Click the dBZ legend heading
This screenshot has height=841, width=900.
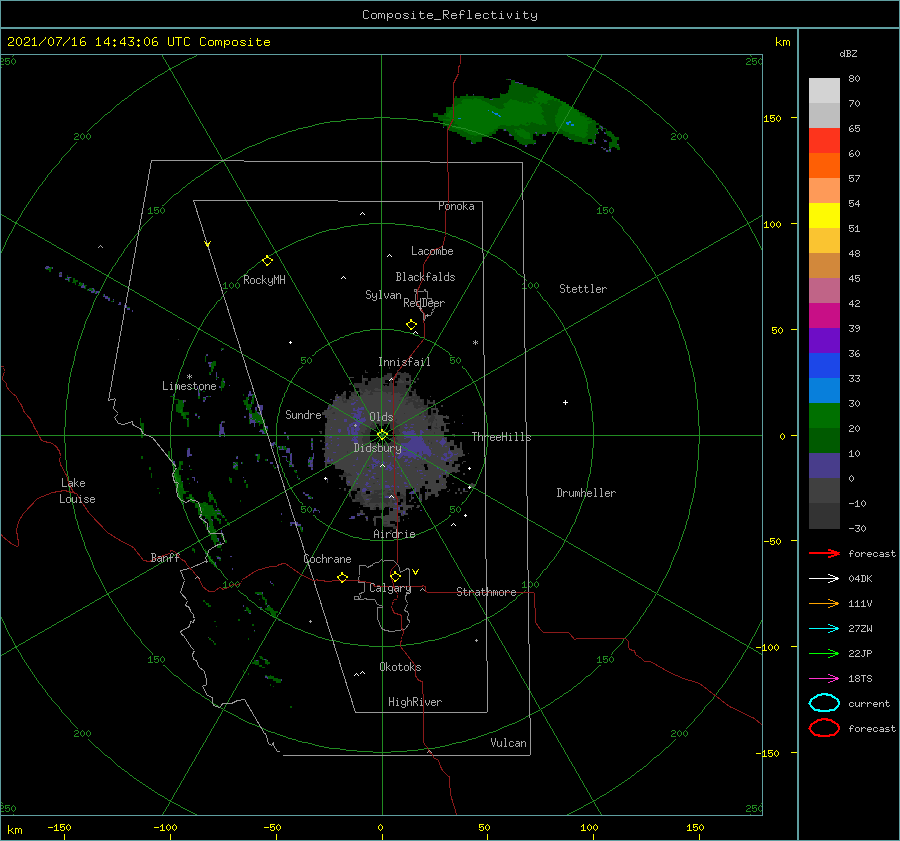tap(848, 53)
